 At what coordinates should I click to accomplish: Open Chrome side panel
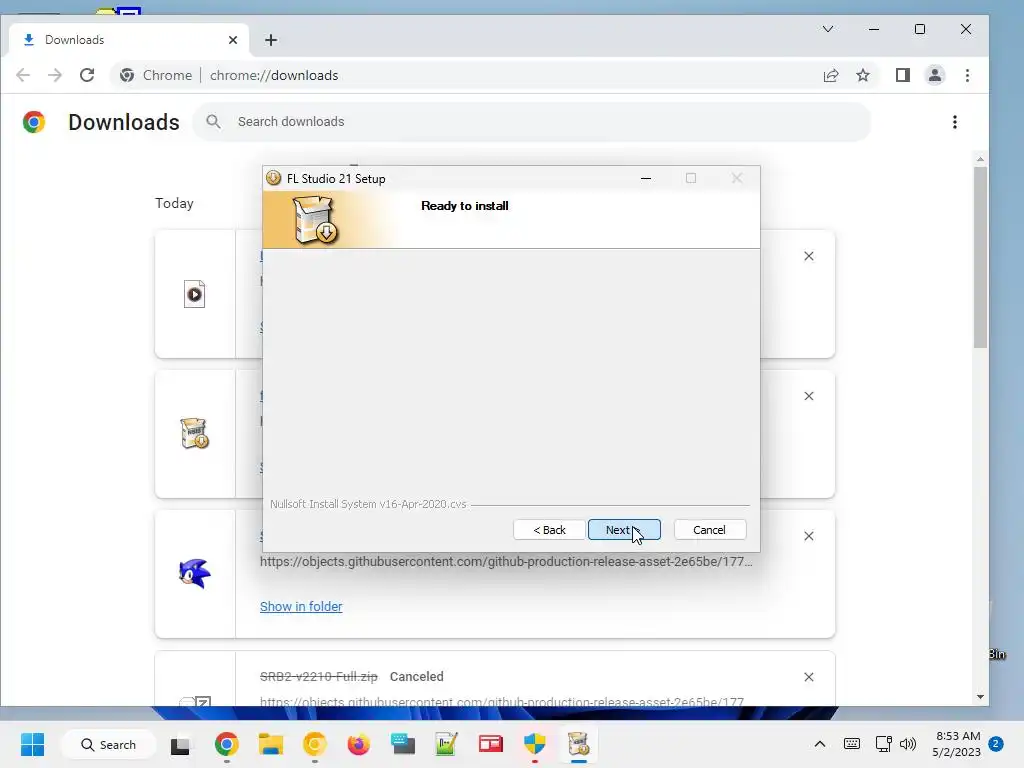pos(903,75)
